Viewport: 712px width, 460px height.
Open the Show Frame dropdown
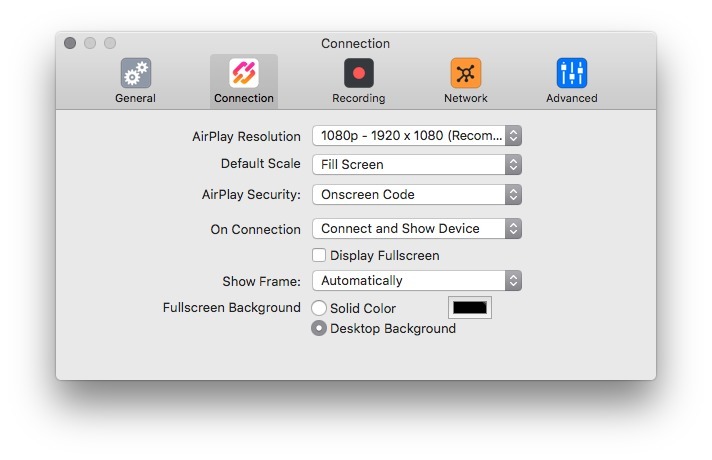(417, 281)
